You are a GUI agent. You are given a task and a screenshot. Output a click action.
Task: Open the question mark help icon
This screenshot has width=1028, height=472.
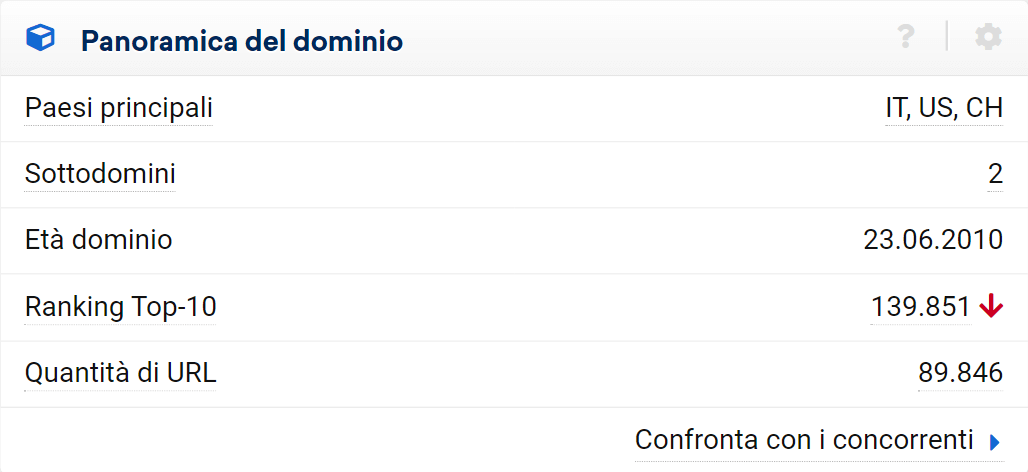coord(906,38)
